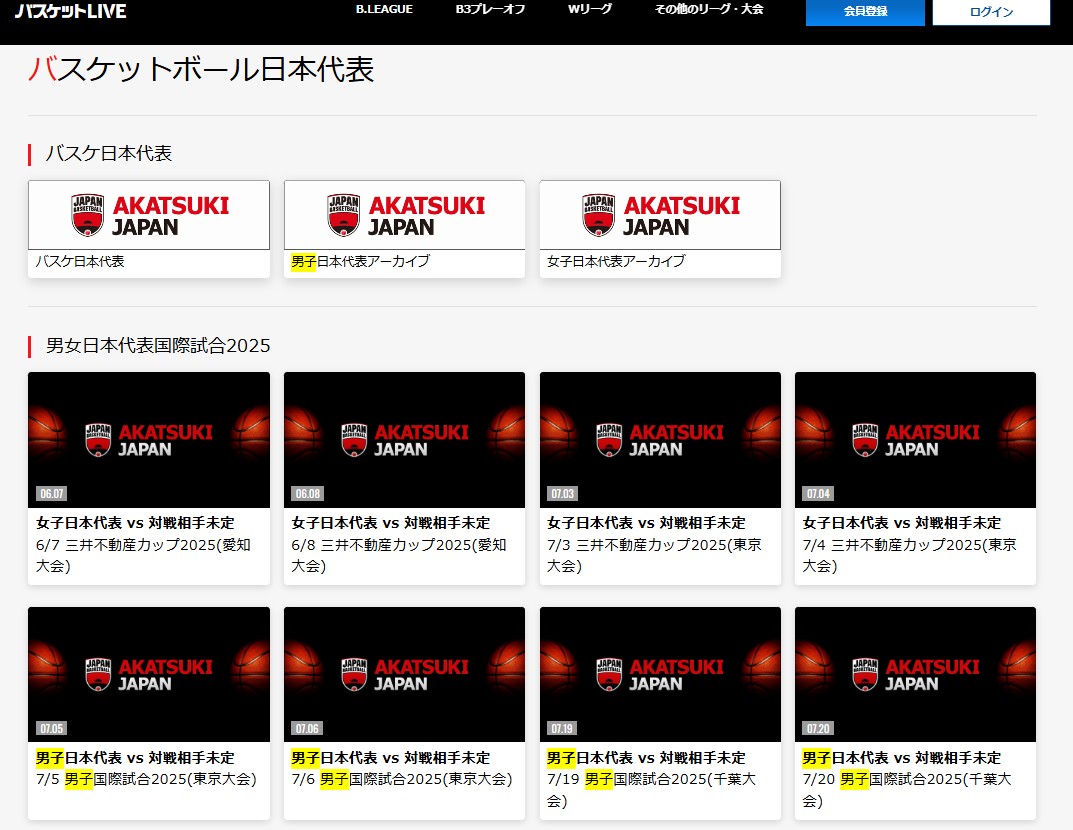Click the 6/7 三井不動産カップ2025(愛知大会) description
Viewport: 1073px width, 830px height.
[x=143, y=555]
